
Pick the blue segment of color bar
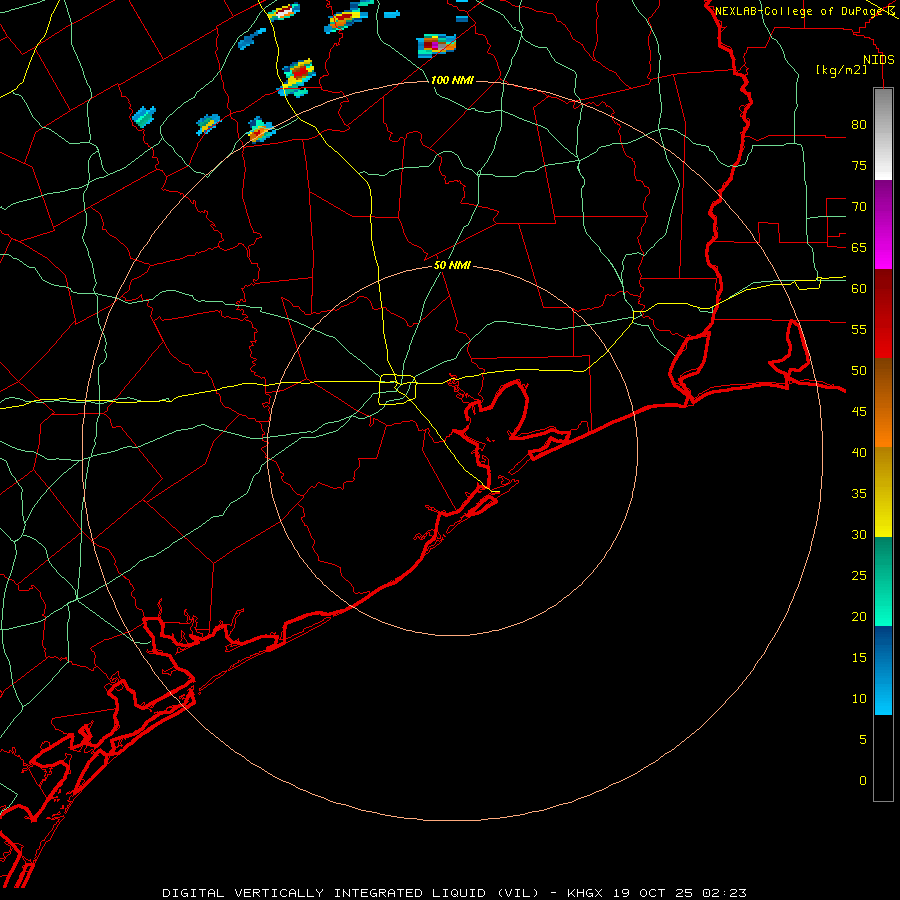(x=883, y=670)
